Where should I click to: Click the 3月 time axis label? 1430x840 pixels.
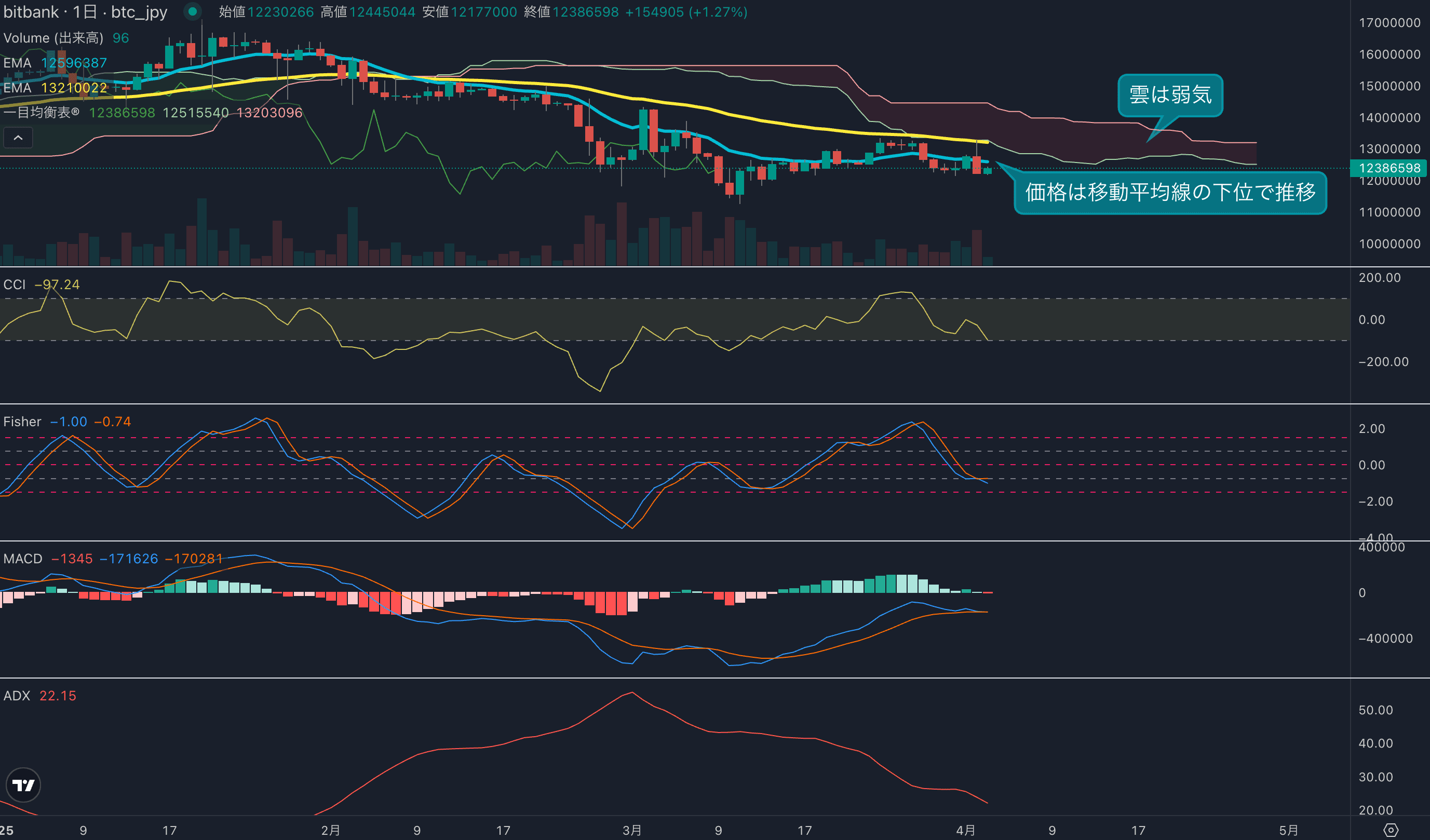point(631,830)
